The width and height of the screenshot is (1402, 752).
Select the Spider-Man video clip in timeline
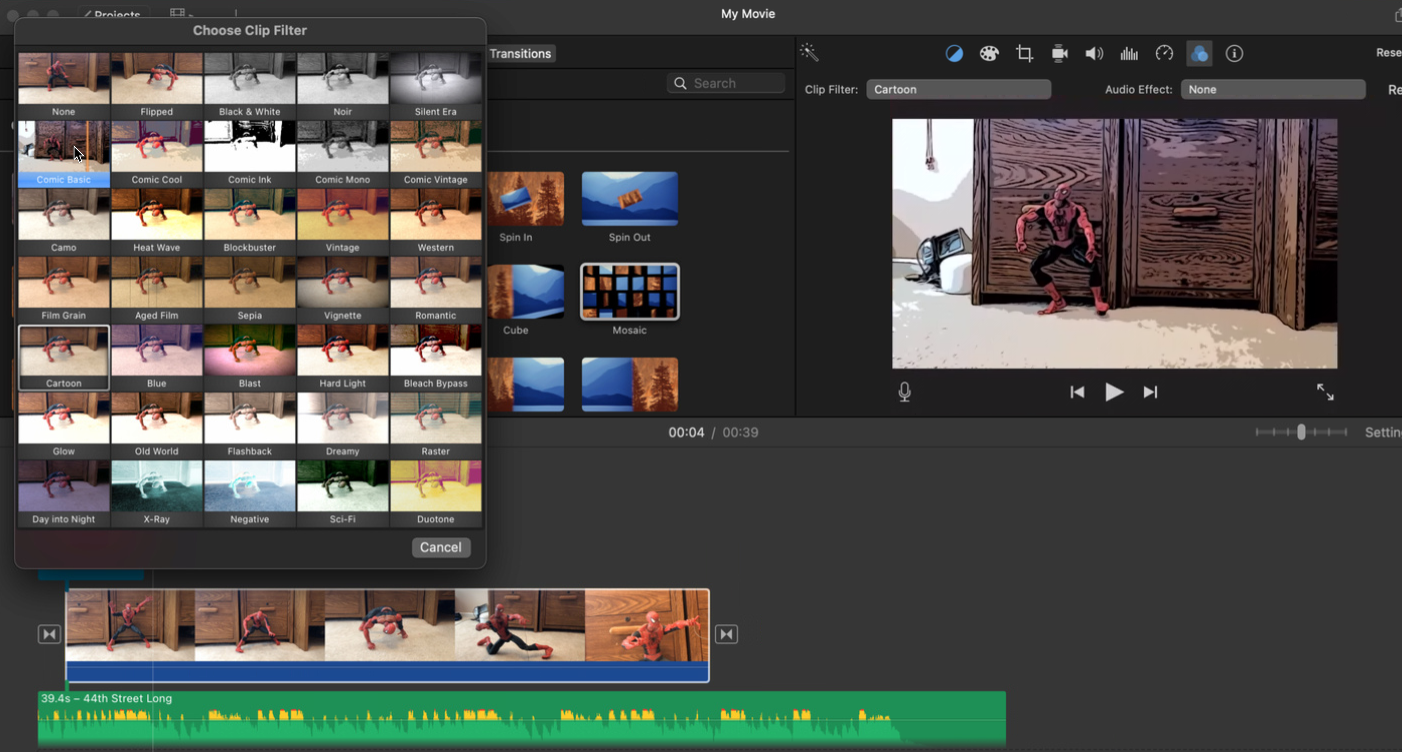pyautogui.click(x=387, y=635)
